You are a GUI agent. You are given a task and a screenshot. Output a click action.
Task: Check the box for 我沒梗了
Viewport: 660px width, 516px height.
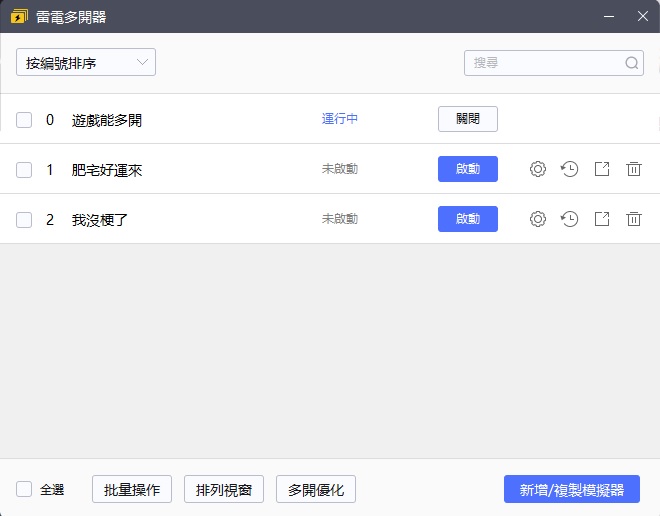pyautogui.click(x=24, y=220)
